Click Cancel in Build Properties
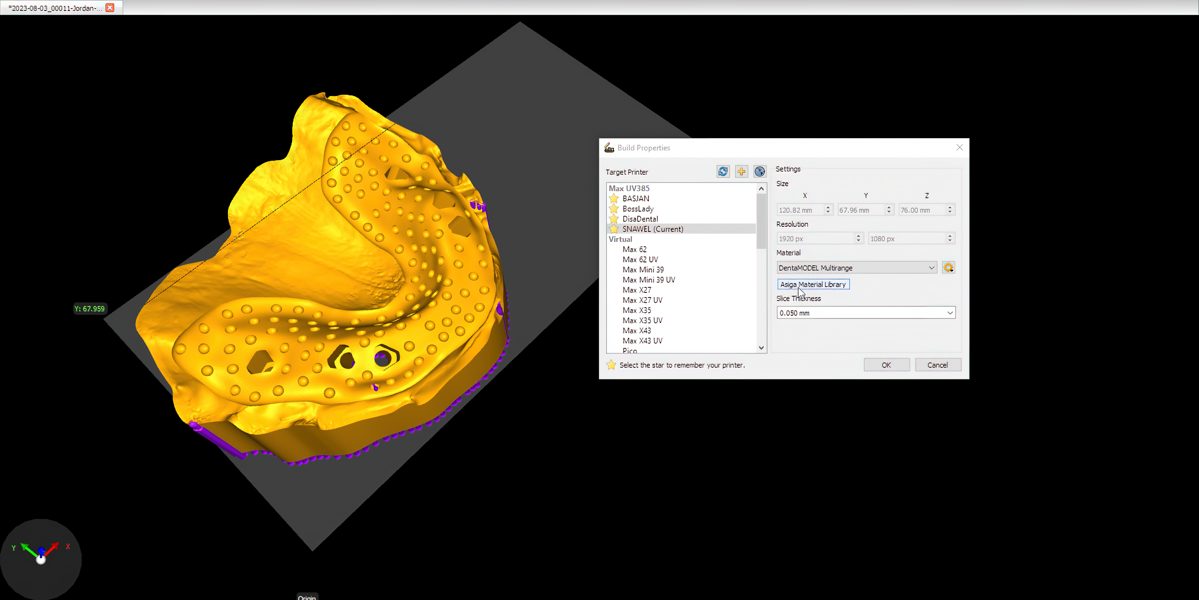 point(937,365)
